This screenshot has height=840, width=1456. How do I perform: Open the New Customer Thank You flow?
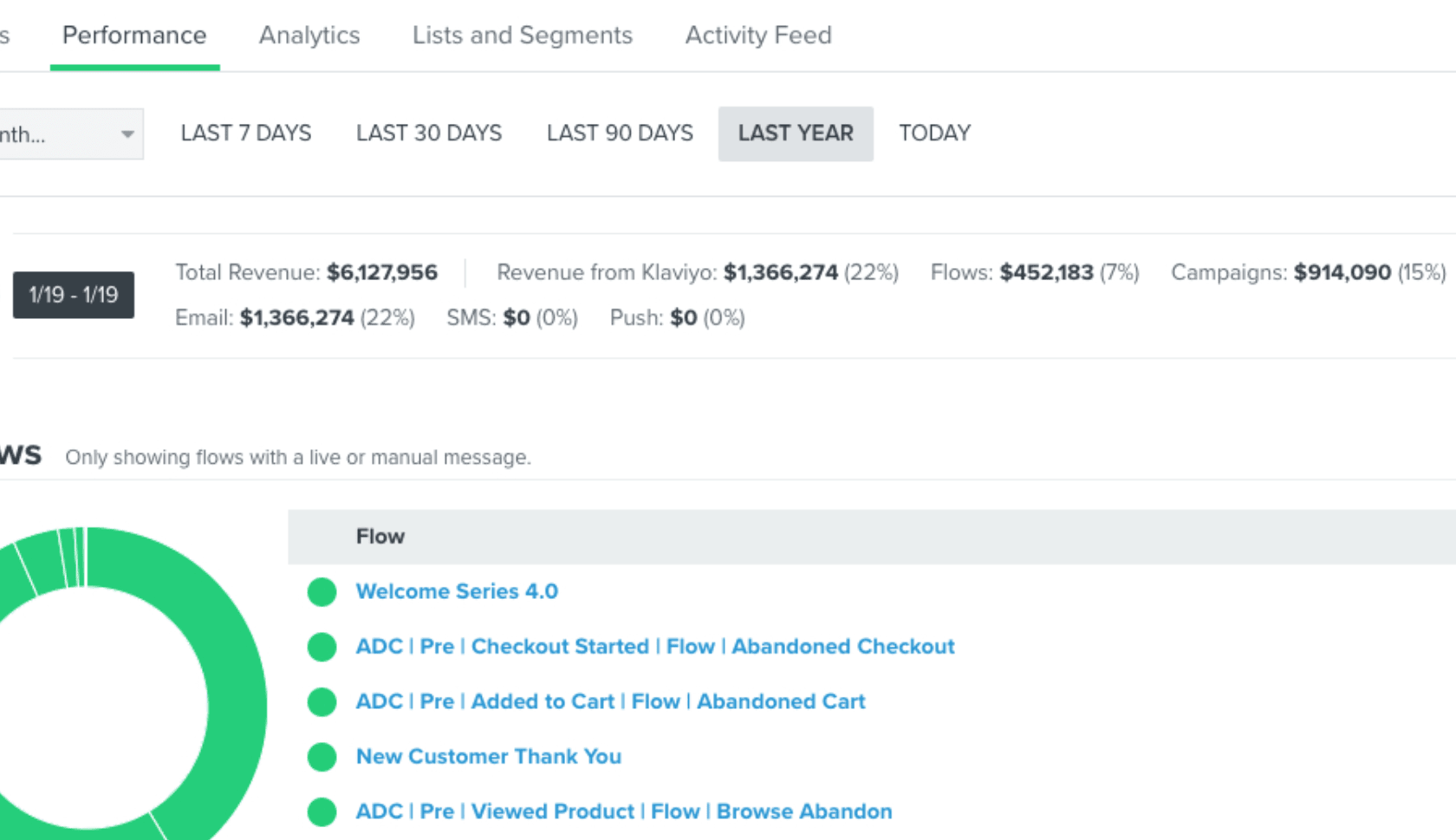(x=489, y=757)
